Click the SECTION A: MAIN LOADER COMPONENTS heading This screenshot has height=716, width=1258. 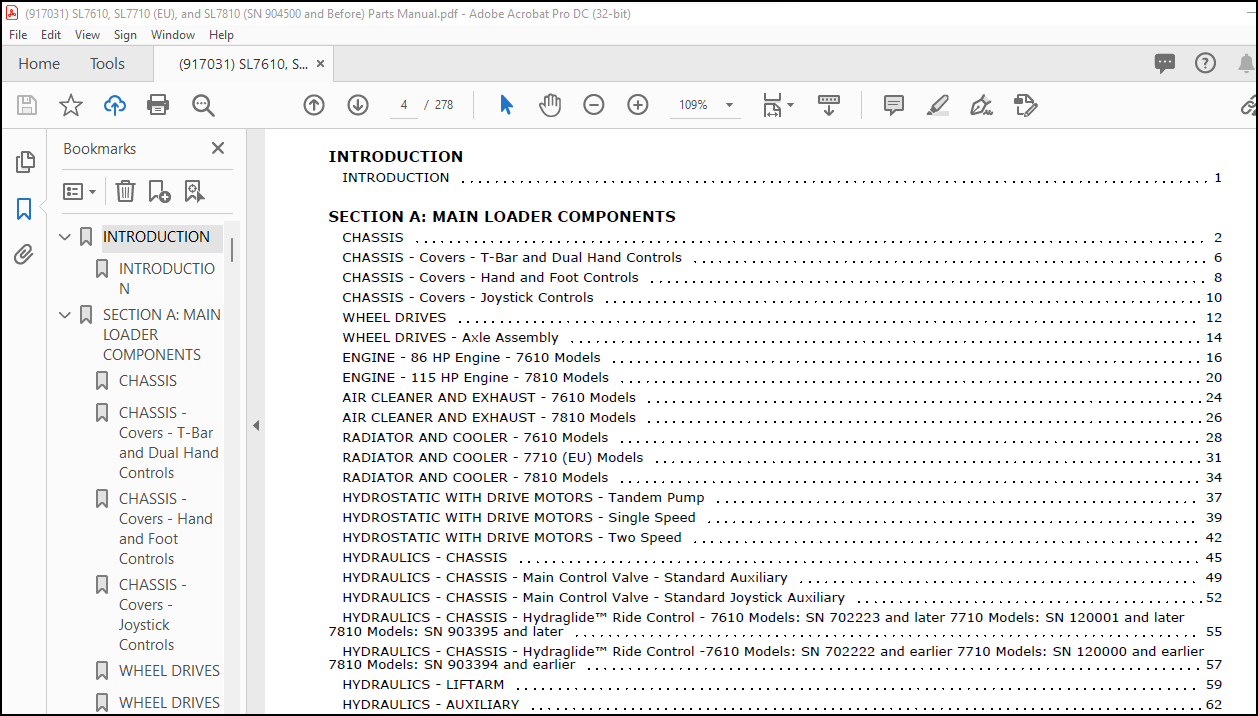(x=502, y=216)
